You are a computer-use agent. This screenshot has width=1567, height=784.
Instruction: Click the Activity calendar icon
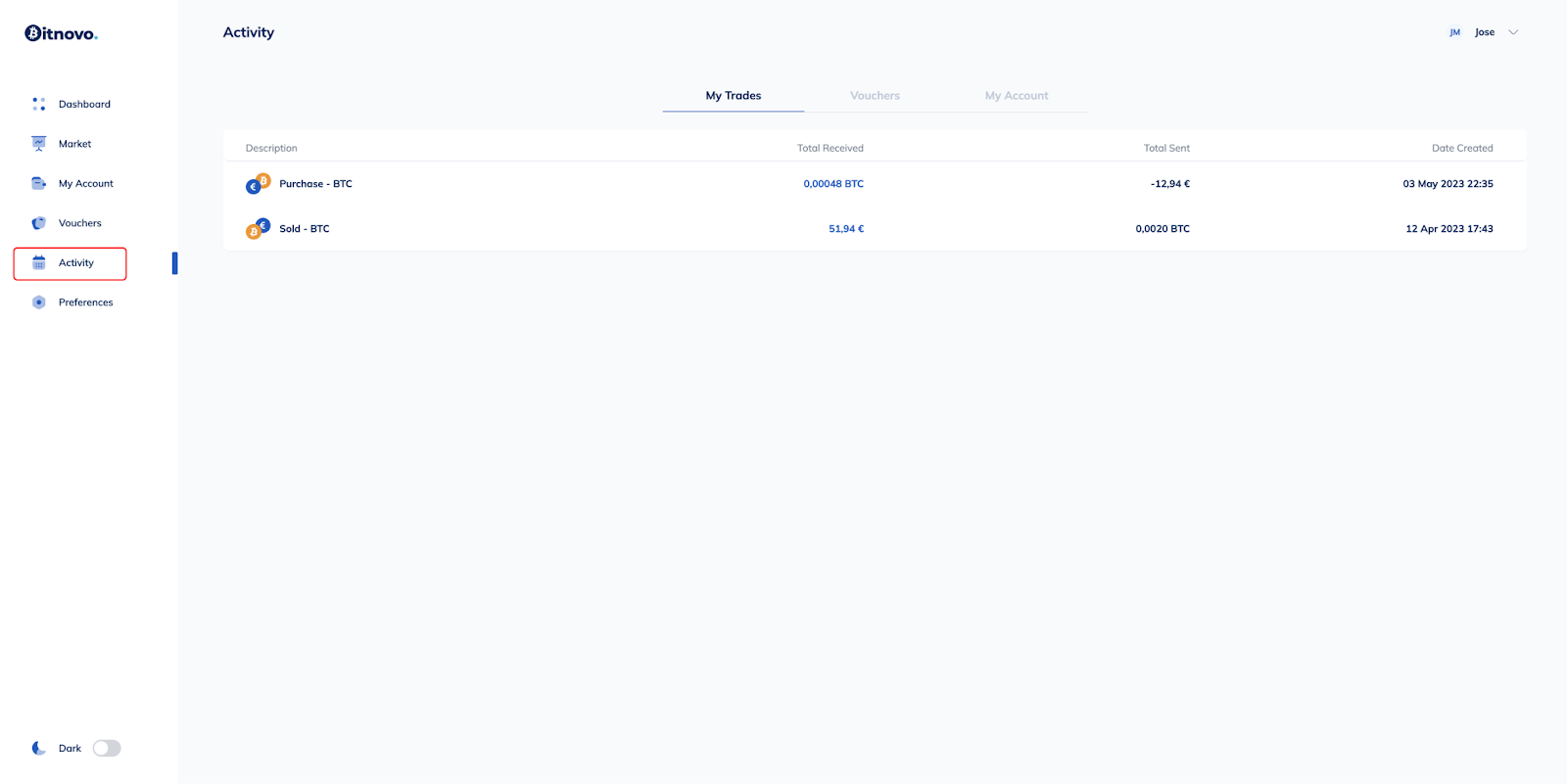pyautogui.click(x=39, y=262)
